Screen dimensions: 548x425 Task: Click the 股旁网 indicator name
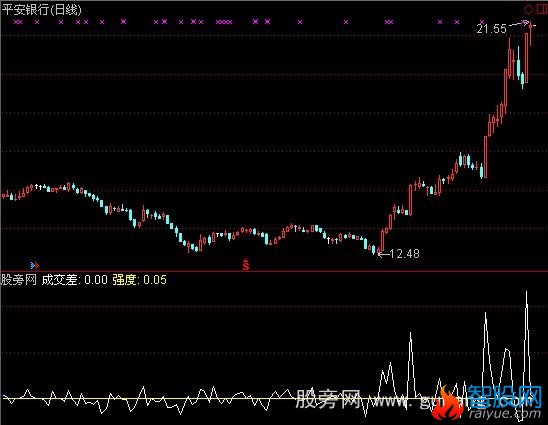click(x=19, y=280)
